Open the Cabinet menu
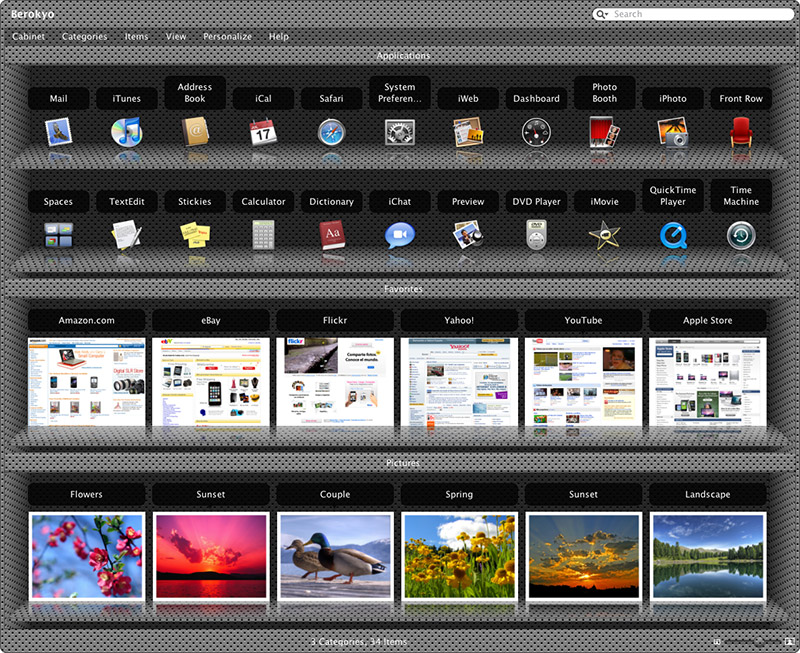 (x=29, y=37)
